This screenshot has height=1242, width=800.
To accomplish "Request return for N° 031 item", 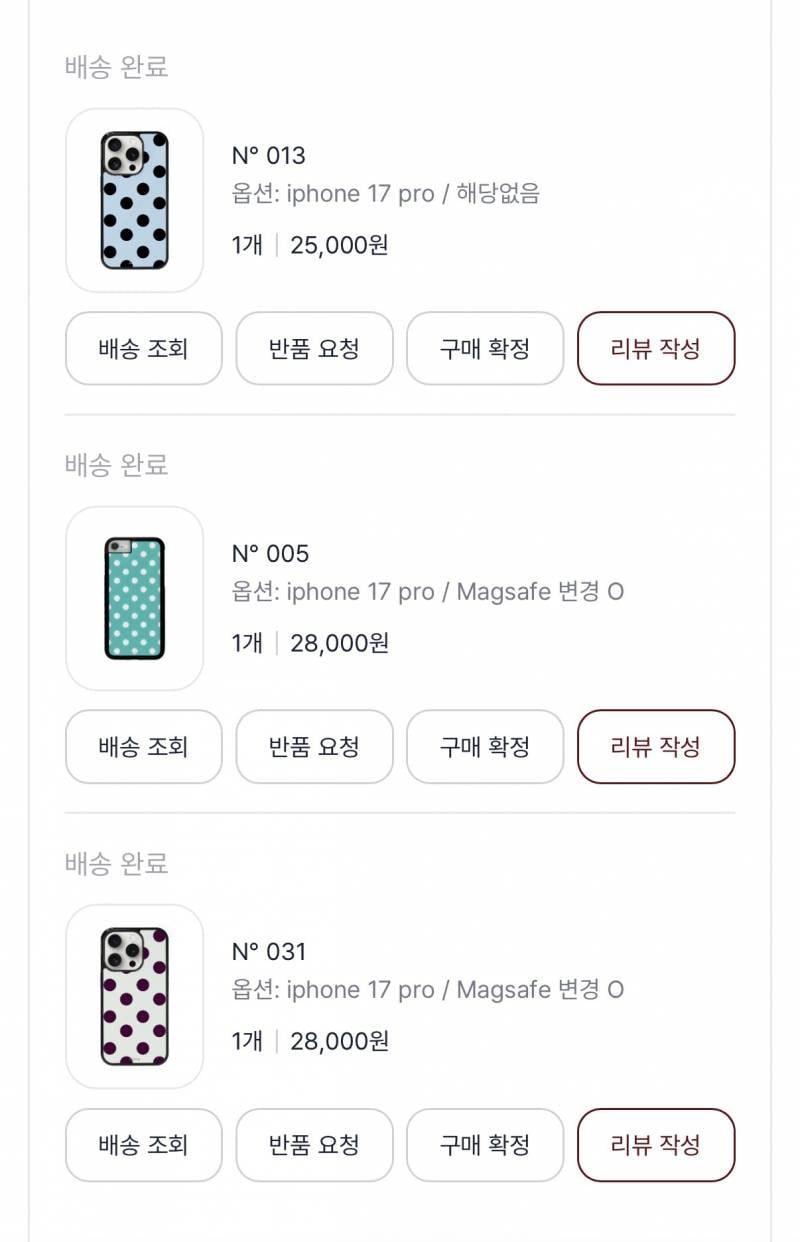I will point(314,1144).
